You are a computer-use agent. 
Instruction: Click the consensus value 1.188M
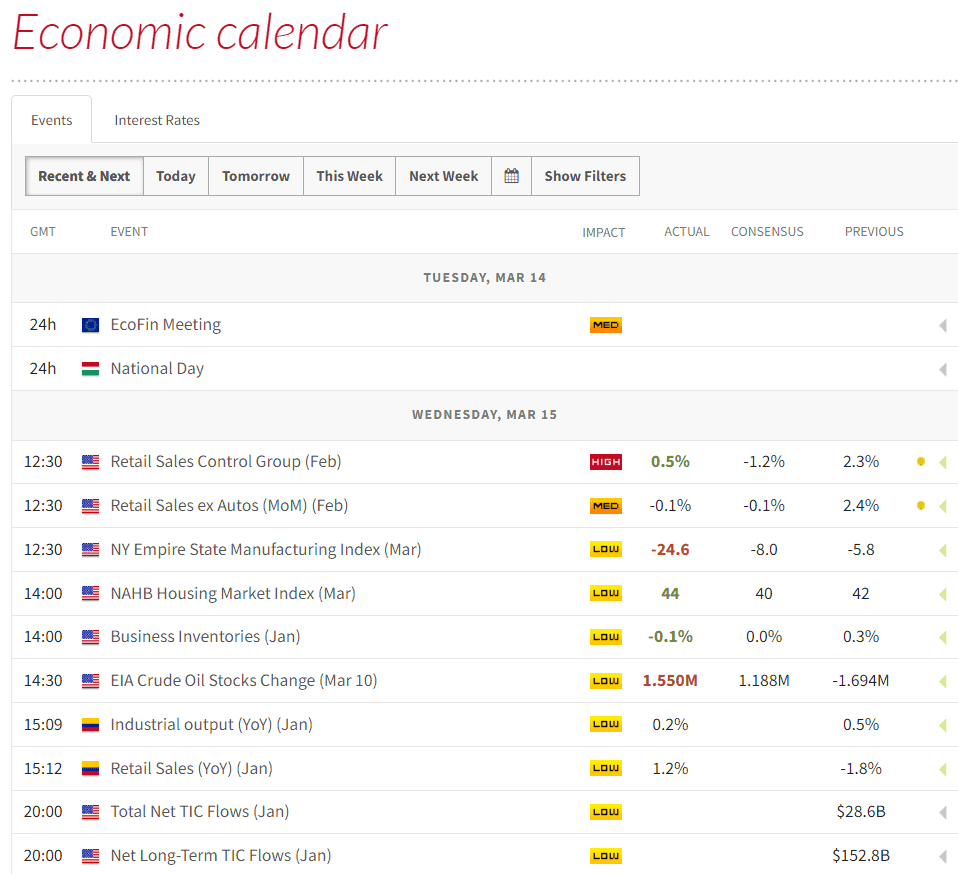point(764,680)
